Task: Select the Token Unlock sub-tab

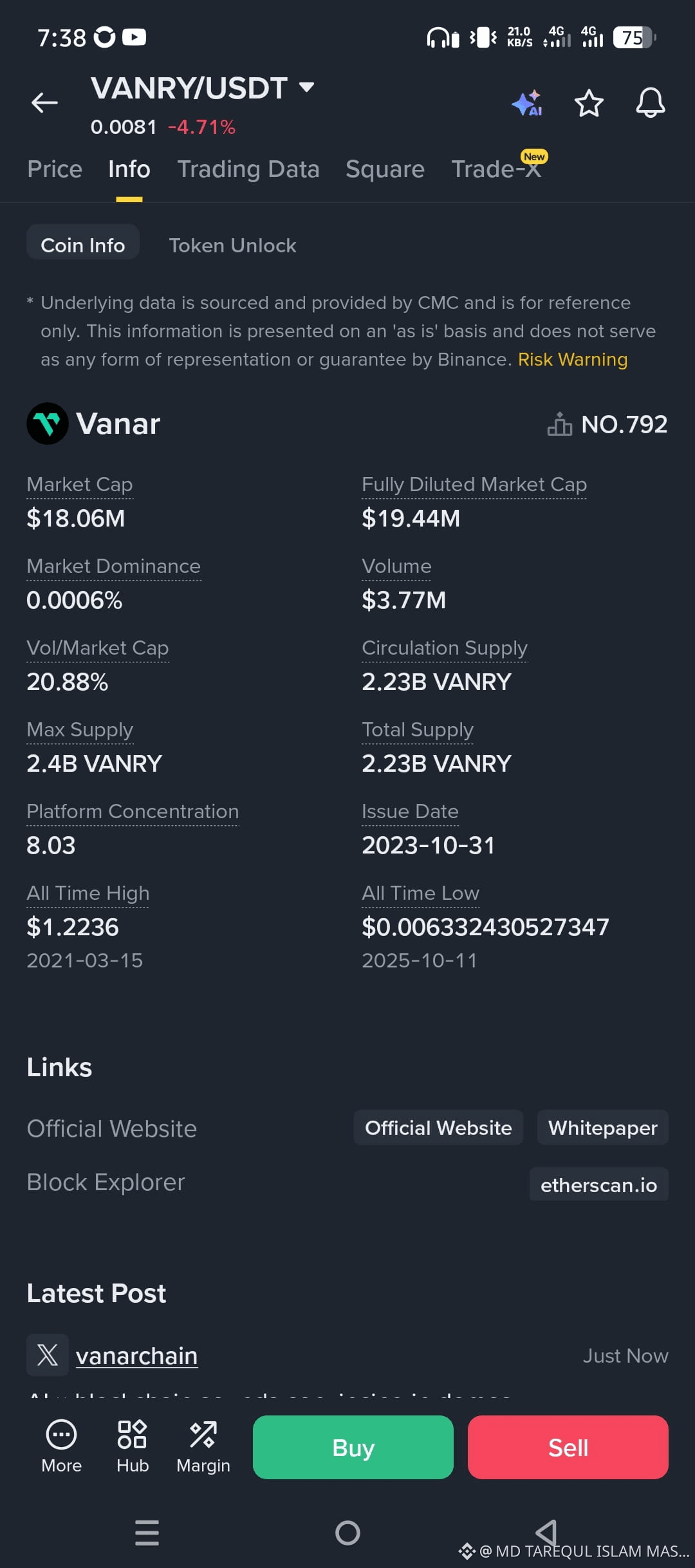Action: (232, 245)
